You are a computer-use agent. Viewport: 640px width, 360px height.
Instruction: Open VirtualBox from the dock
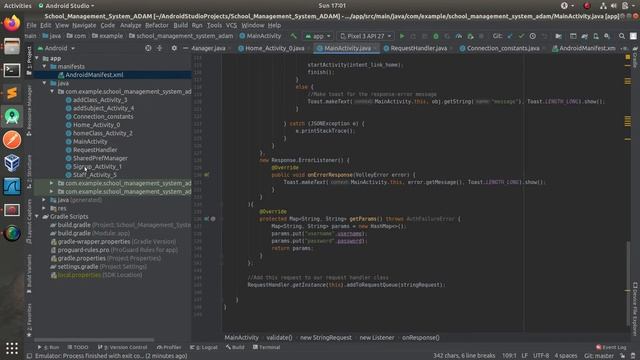click(12, 163)
